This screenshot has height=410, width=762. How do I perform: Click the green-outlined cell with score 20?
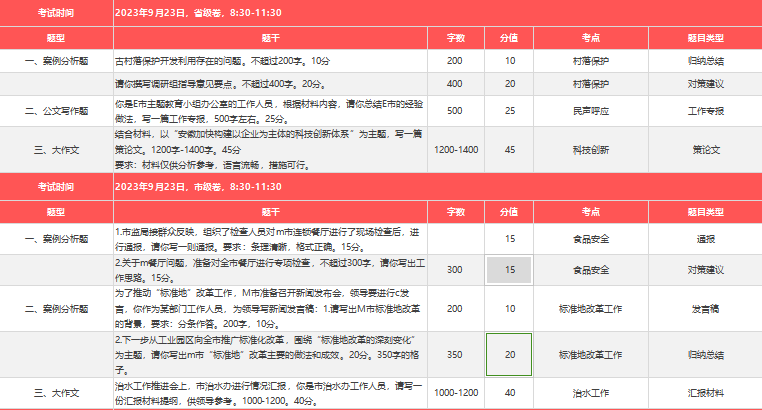[510, 354]
